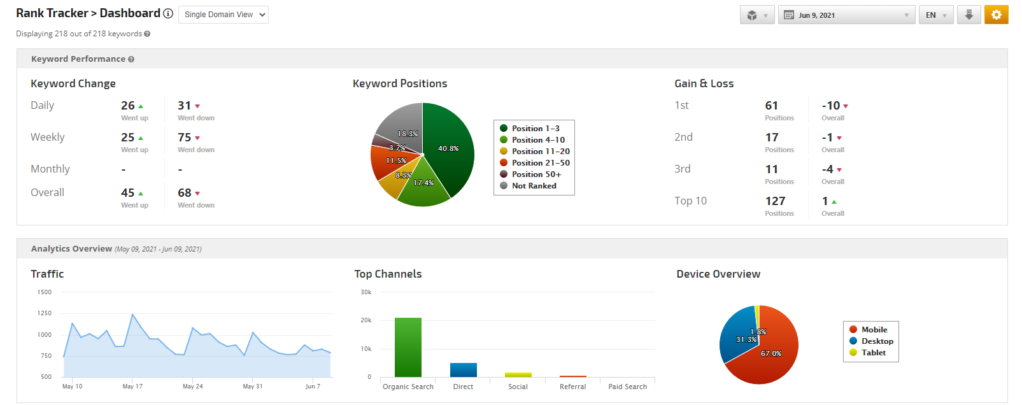Click the Position 4-10 legend swatch
The image size is (1022, 405).
click(x=504, y=140)
